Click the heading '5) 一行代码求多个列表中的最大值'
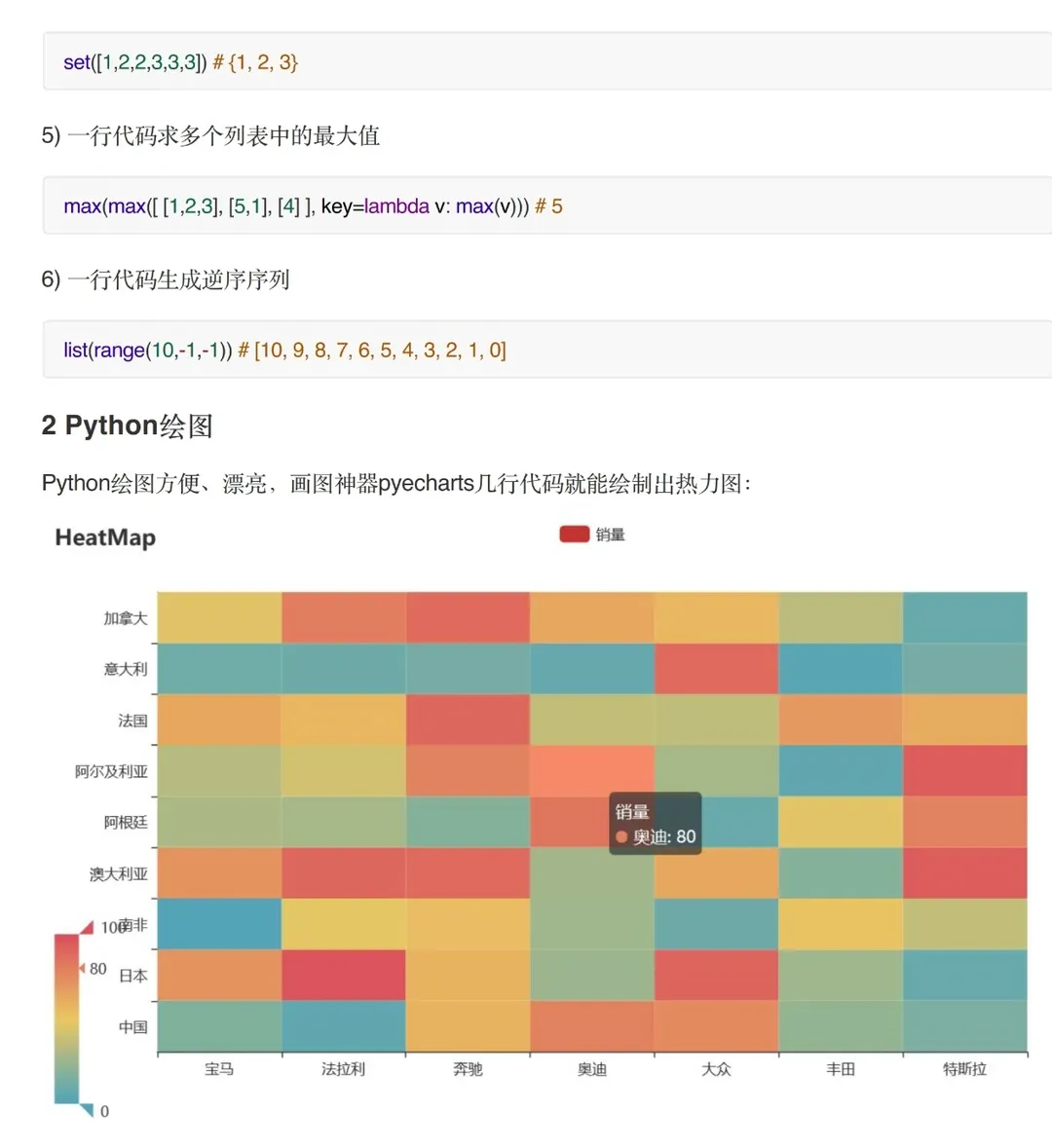The image size is (1052, 1148). [x=210, y=135]
